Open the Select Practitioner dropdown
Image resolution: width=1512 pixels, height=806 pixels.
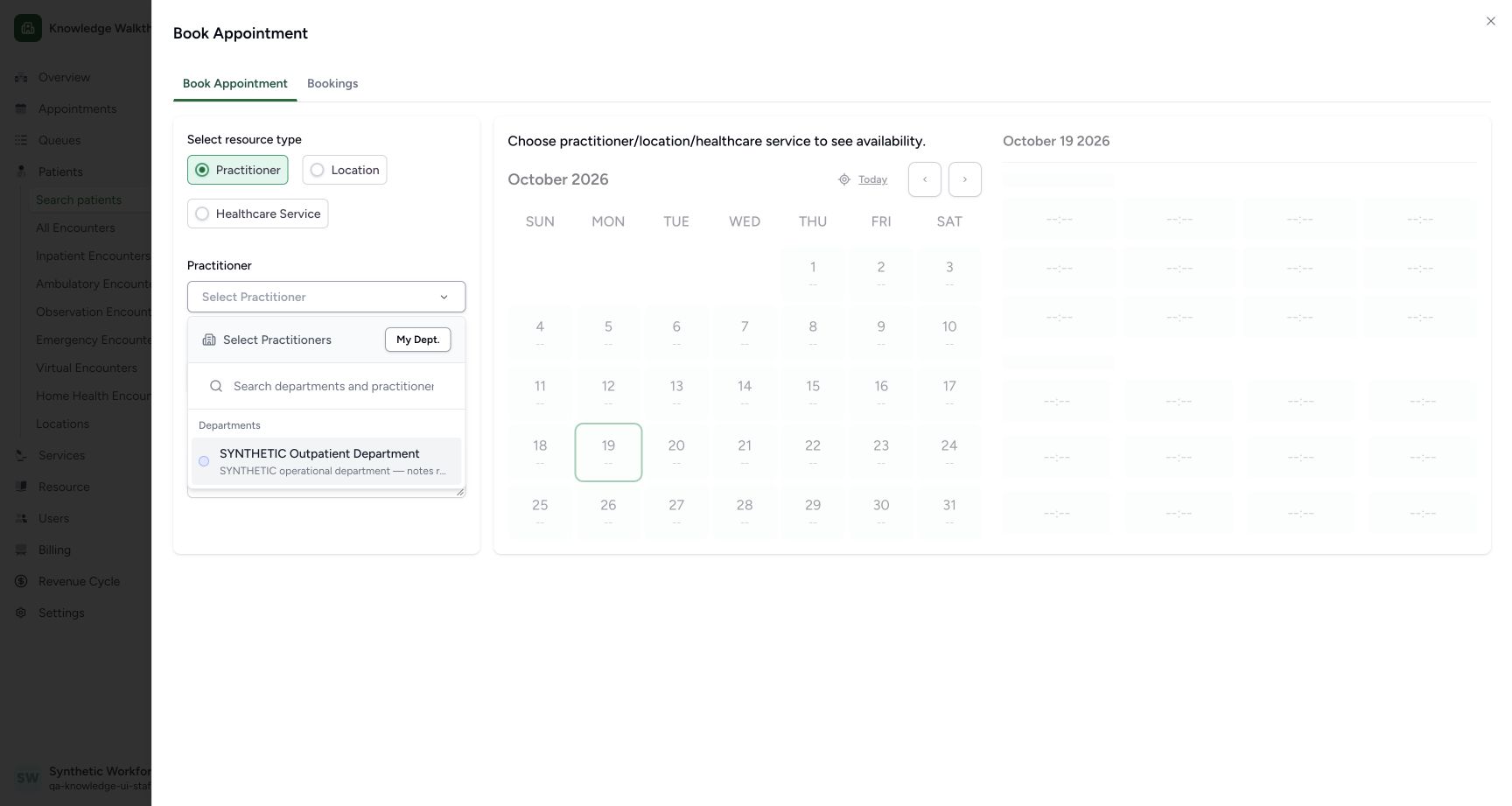coord(326,297)
